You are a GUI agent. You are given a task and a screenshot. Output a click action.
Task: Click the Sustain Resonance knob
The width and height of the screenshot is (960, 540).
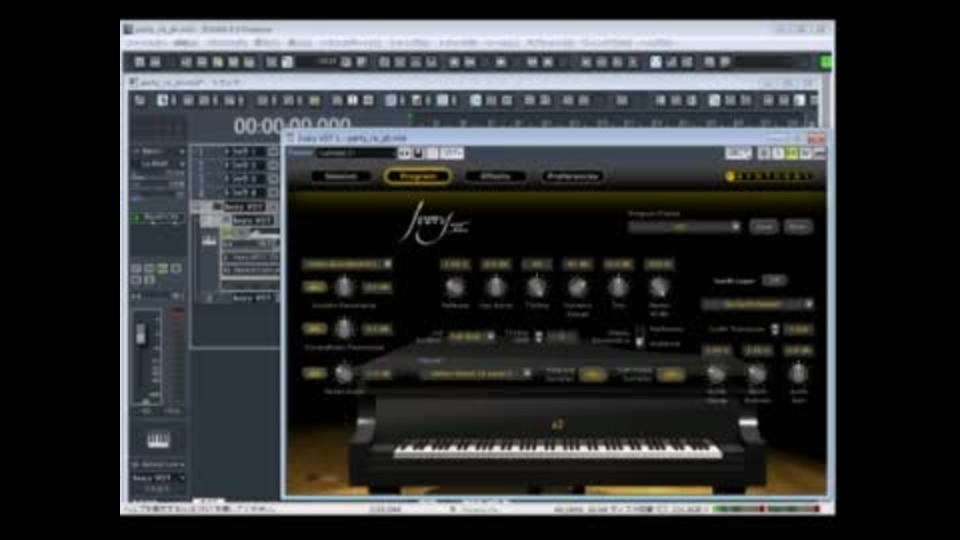344,287
